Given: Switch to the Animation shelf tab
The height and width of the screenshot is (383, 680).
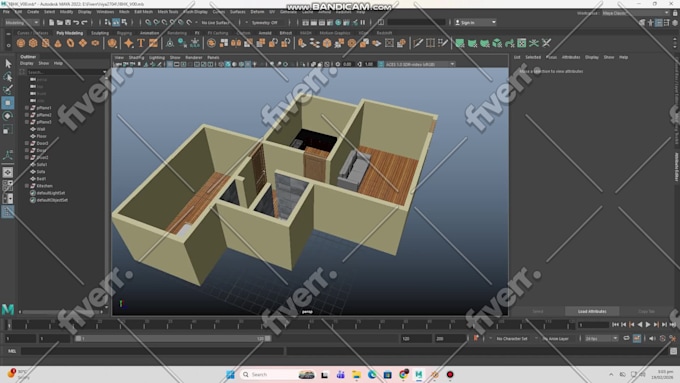Looking at the screenshot, I should [x=149, y=33].
